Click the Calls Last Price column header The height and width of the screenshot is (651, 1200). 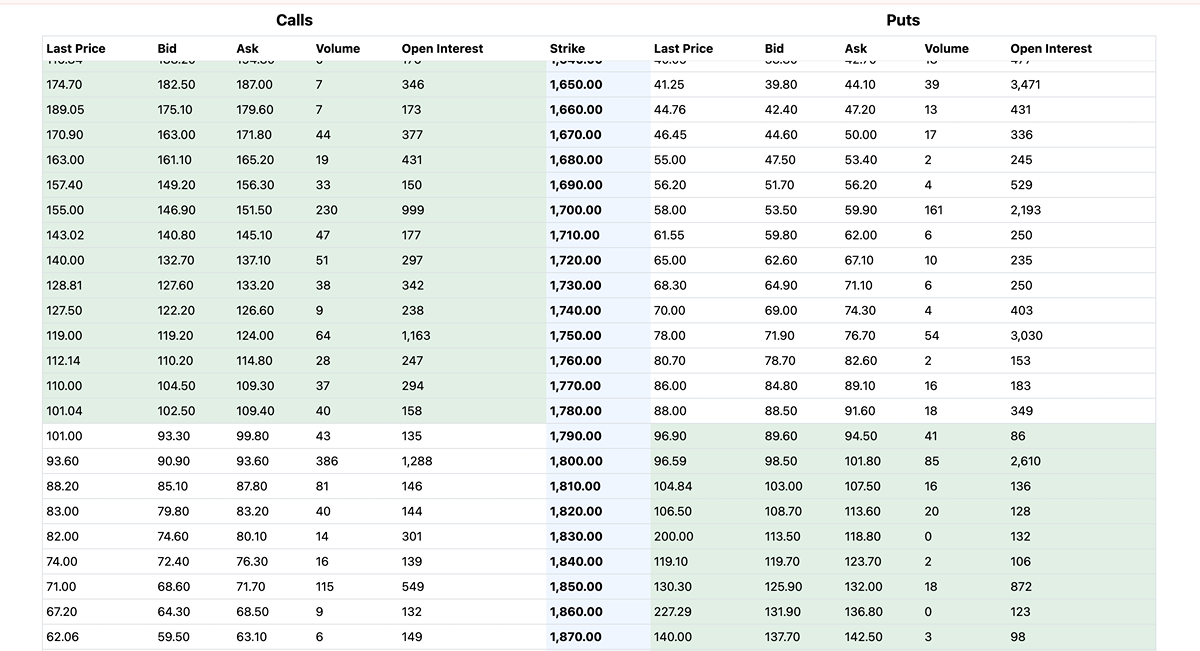[76, 48]
